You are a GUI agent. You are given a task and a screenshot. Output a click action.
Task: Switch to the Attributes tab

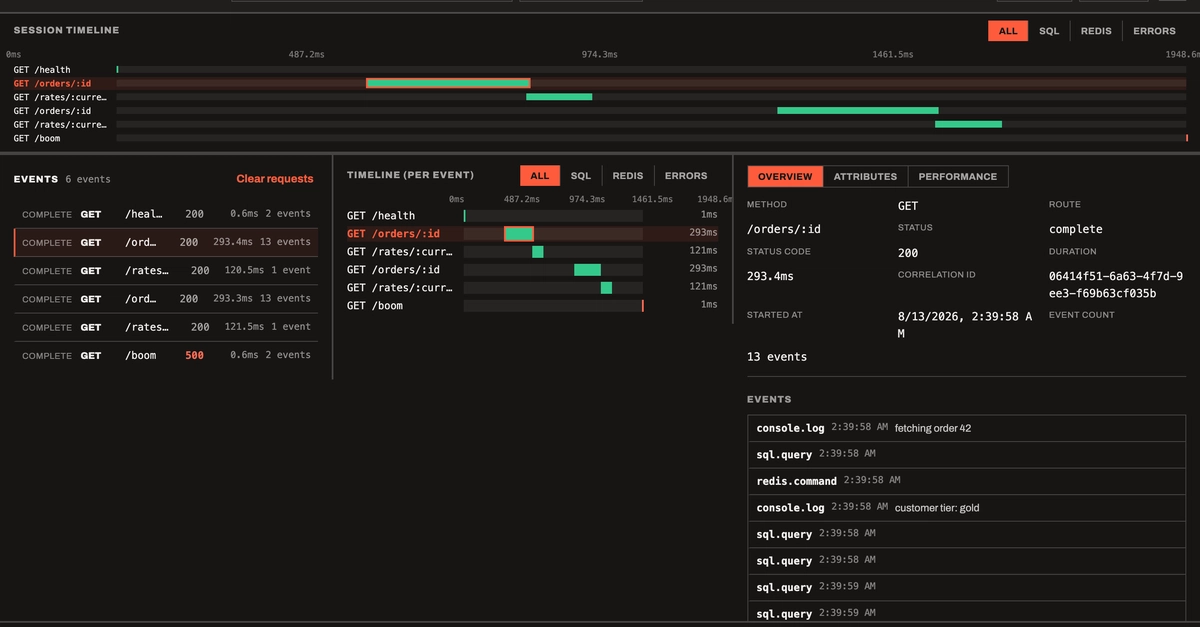tap(865, 176)
